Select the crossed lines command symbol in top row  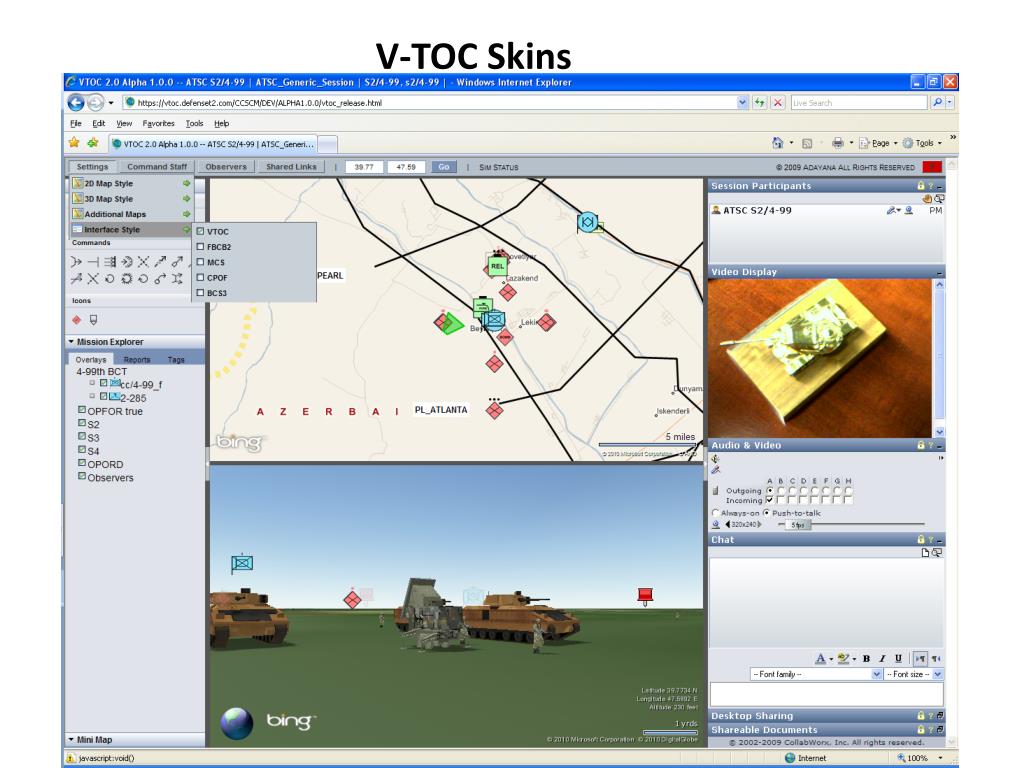coord(144,262)
